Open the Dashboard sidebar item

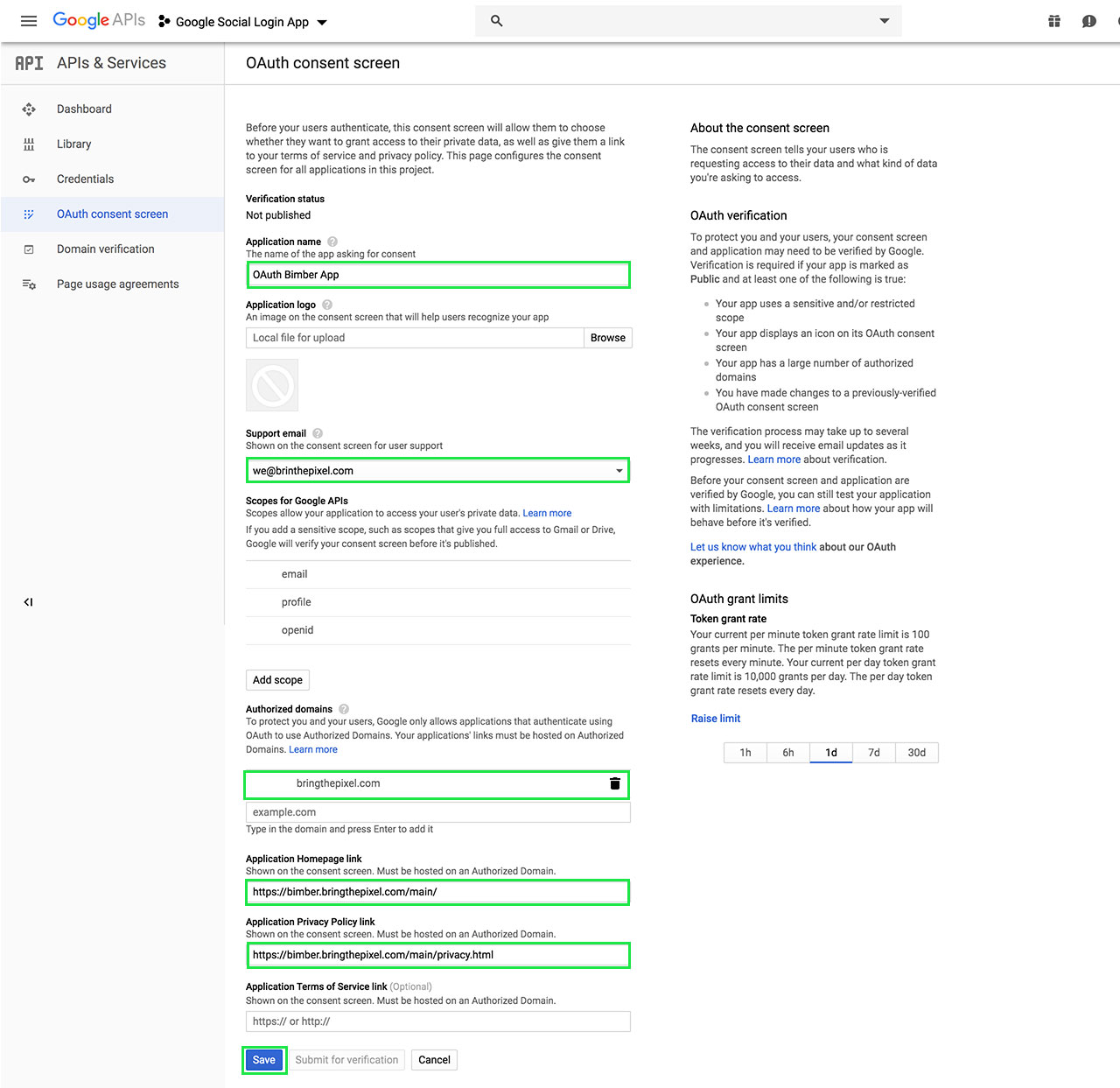coord(112,109)
